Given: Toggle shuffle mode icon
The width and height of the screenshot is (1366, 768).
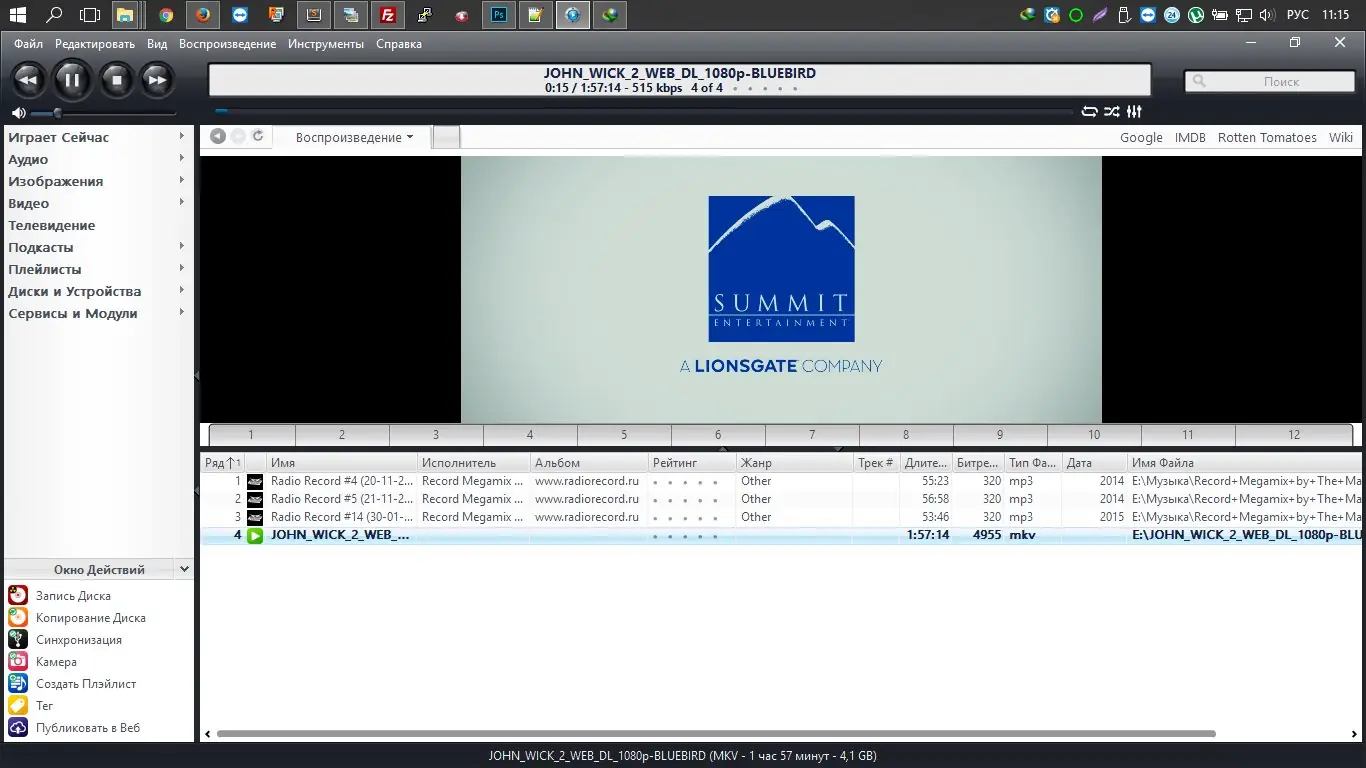Looking at the screenshot, I should click(x=1111, y=112).
